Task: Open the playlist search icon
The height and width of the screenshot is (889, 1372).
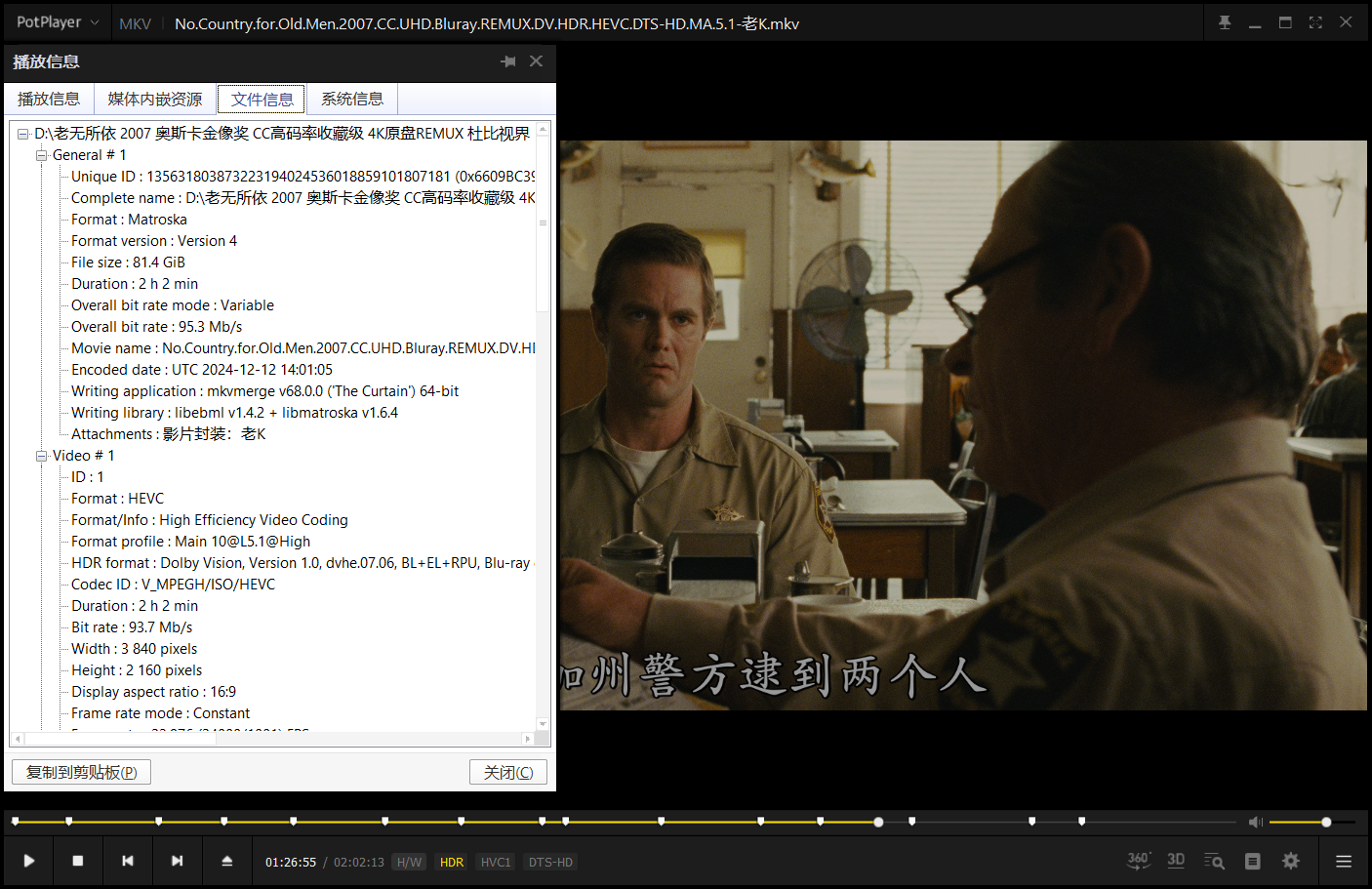Action: click(x=1214, y=861)
